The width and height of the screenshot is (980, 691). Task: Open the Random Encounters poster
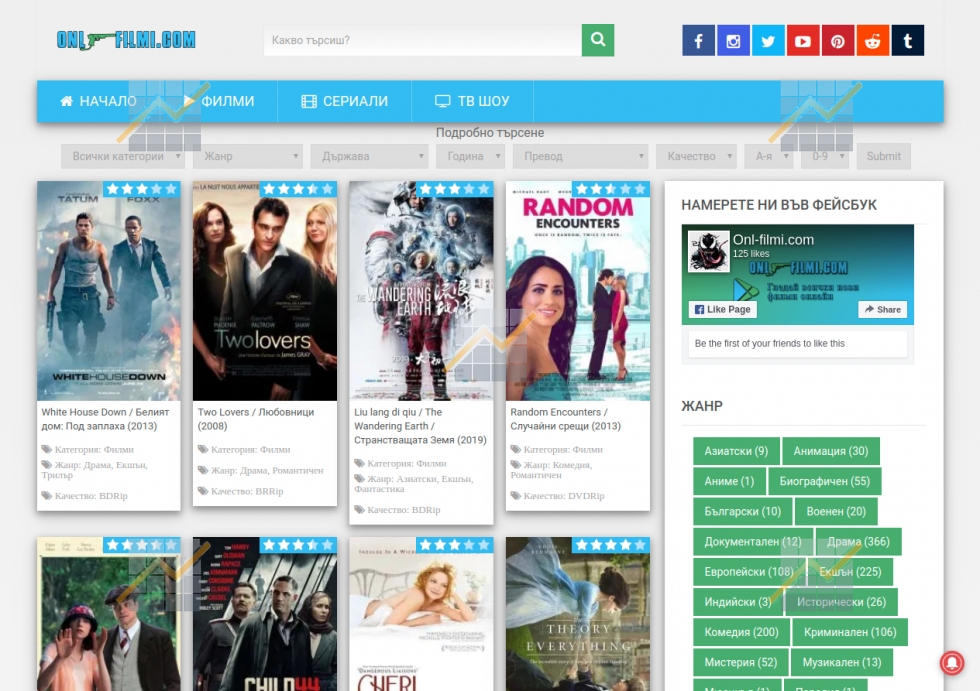pos(578,291)
